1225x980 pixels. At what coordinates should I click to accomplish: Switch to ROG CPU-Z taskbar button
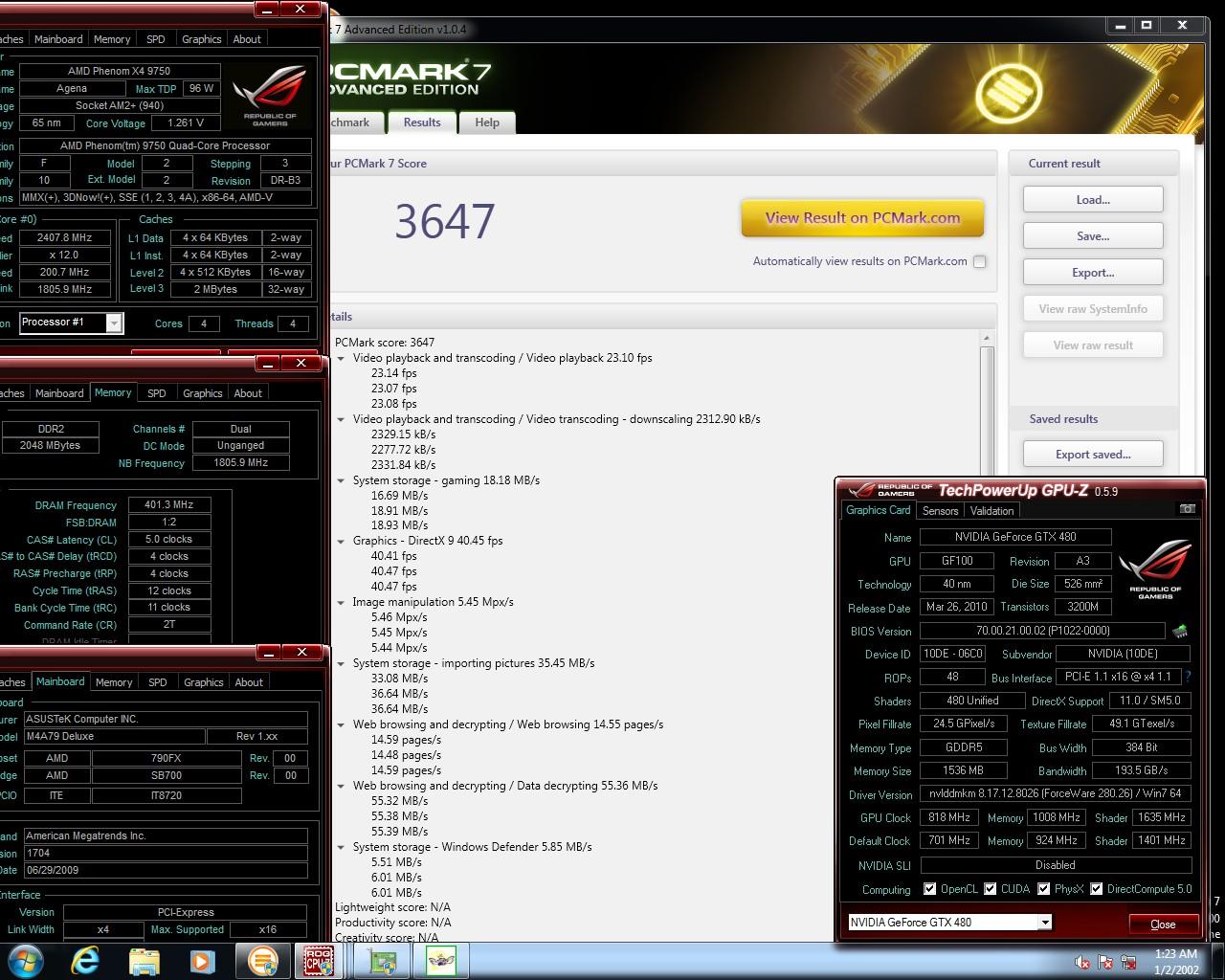(320, 961)
